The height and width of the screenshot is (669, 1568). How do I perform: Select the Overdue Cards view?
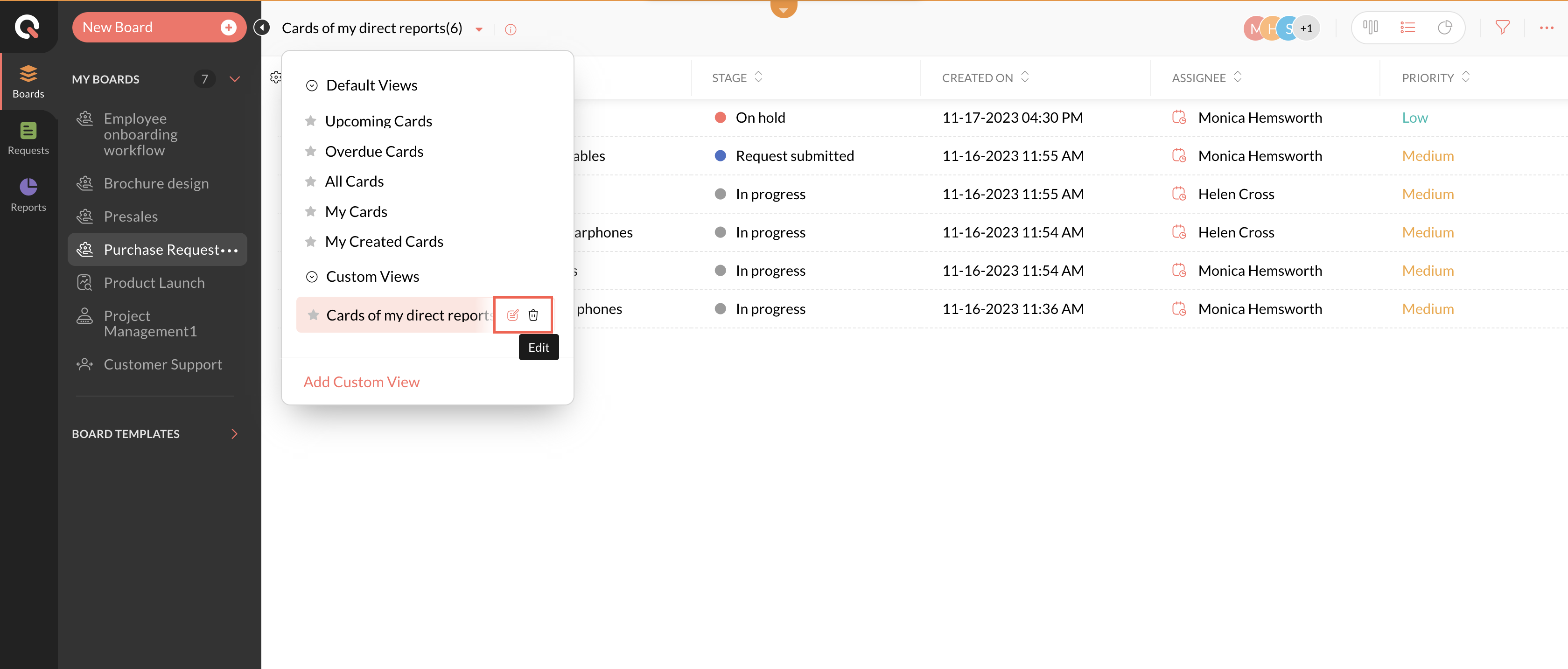click(374, 152)
